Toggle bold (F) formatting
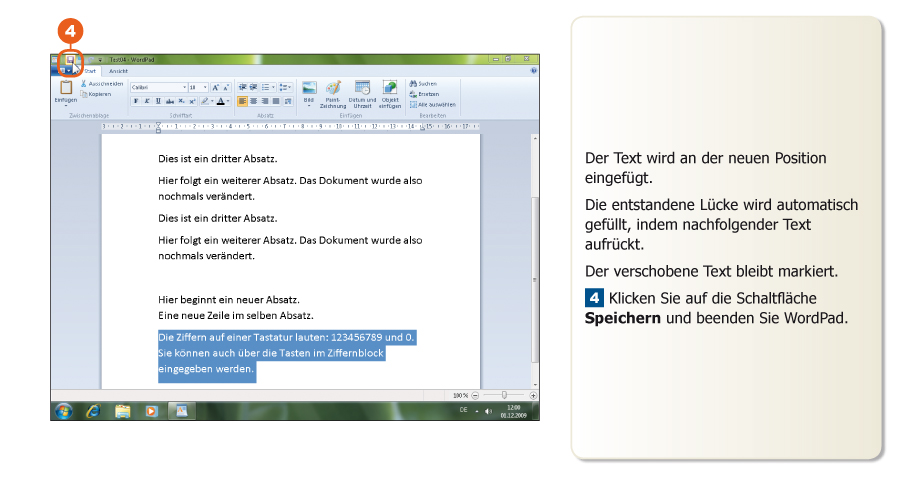The width and height of the screenshot is (900, 480). click(x=135, y=101)
